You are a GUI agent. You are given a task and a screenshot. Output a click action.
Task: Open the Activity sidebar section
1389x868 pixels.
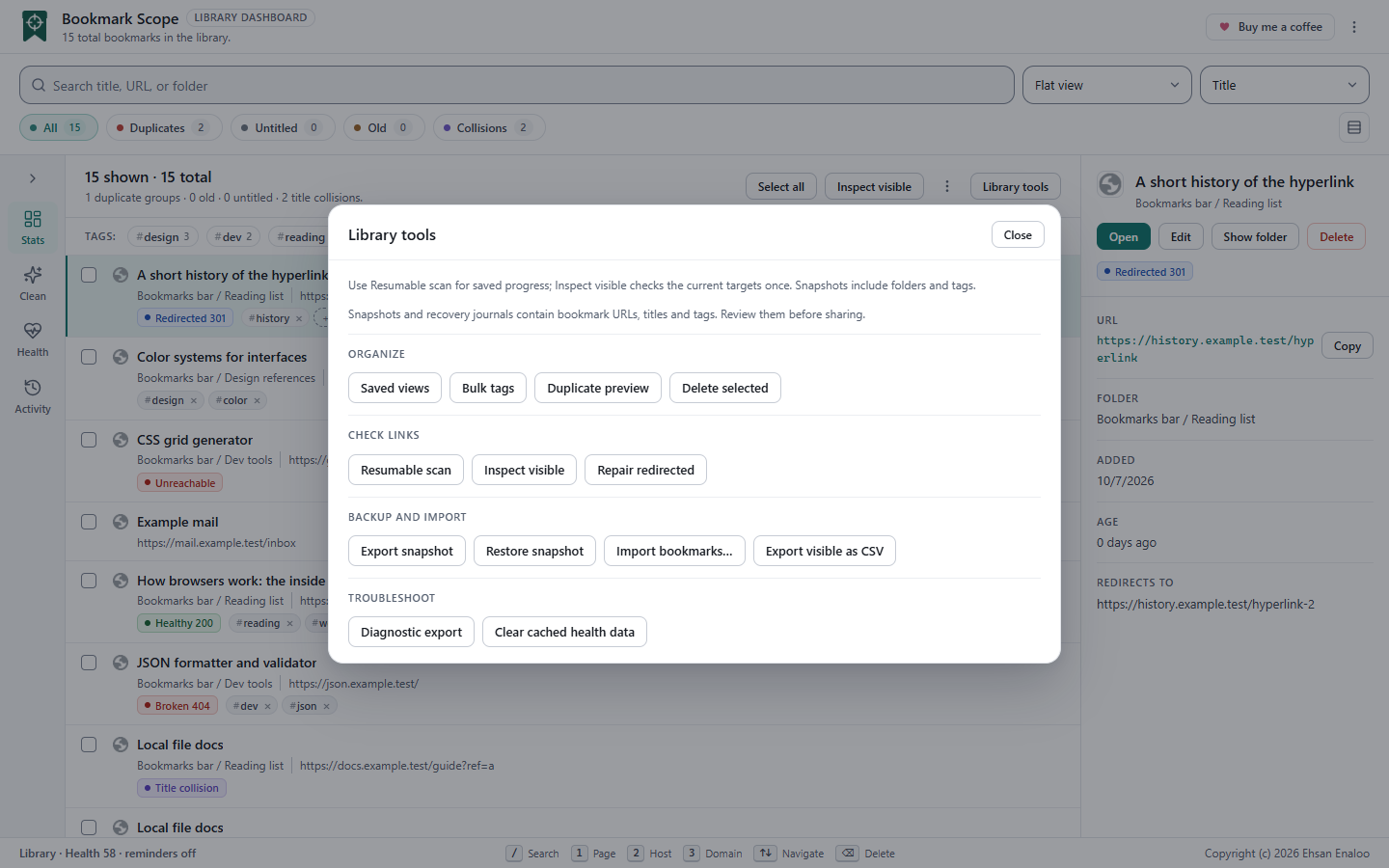[33, 396]
